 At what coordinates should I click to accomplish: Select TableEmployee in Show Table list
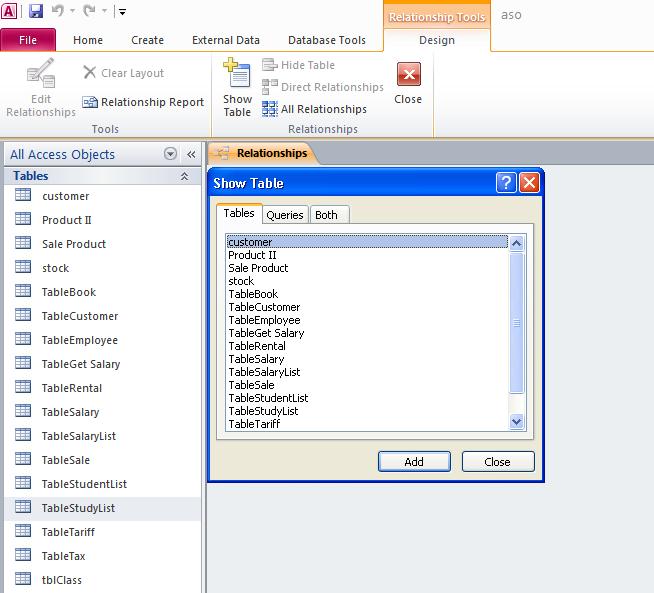(367, 320)
